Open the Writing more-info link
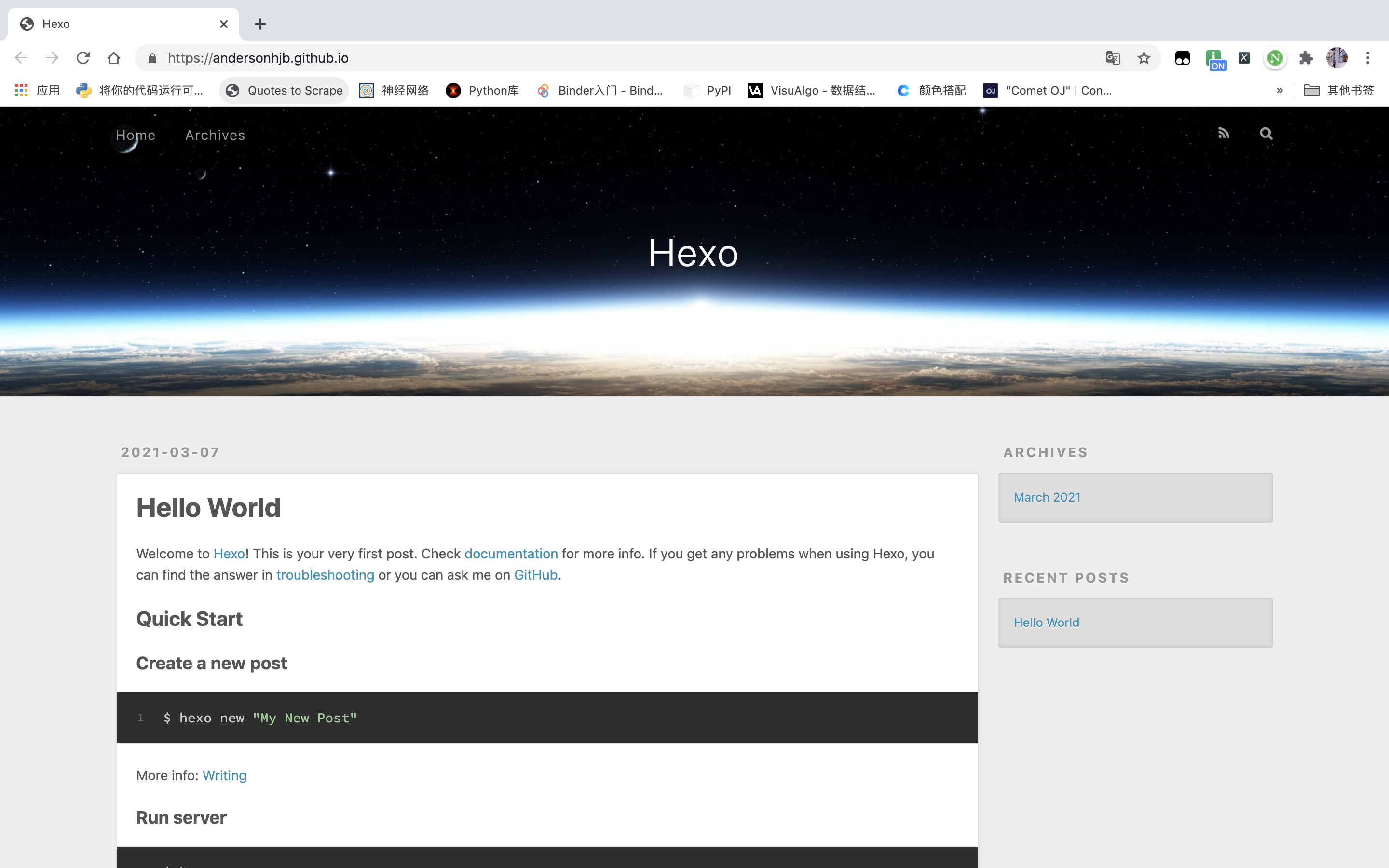1389x868 pixels. click(224, 775)
